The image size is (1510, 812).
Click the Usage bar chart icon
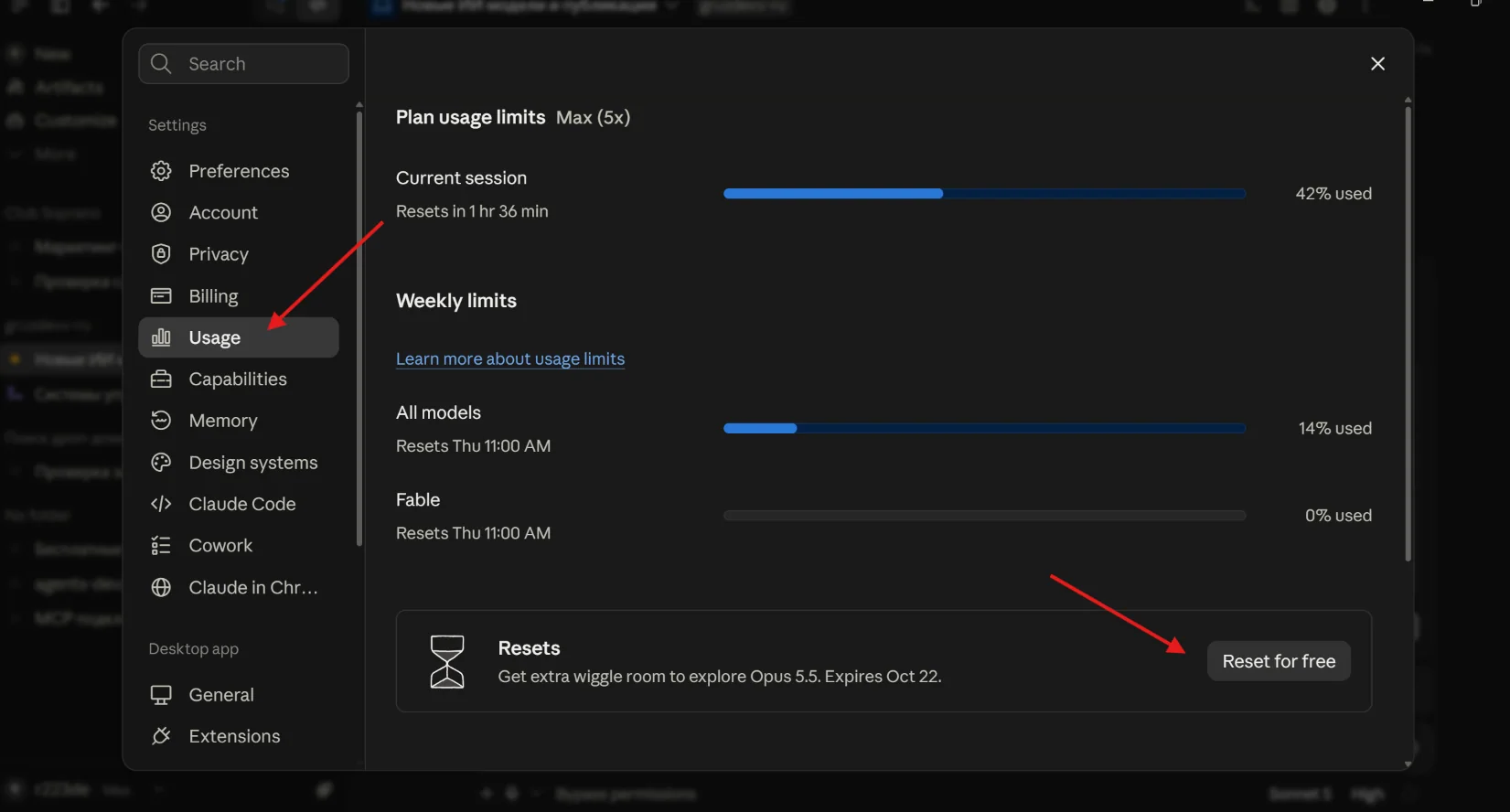pos(161,337)
